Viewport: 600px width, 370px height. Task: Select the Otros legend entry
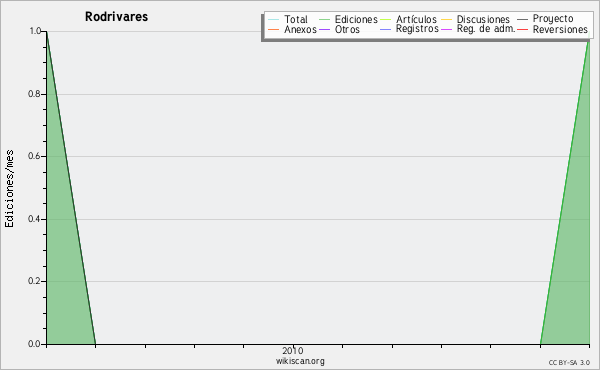(x=339, y=29)
